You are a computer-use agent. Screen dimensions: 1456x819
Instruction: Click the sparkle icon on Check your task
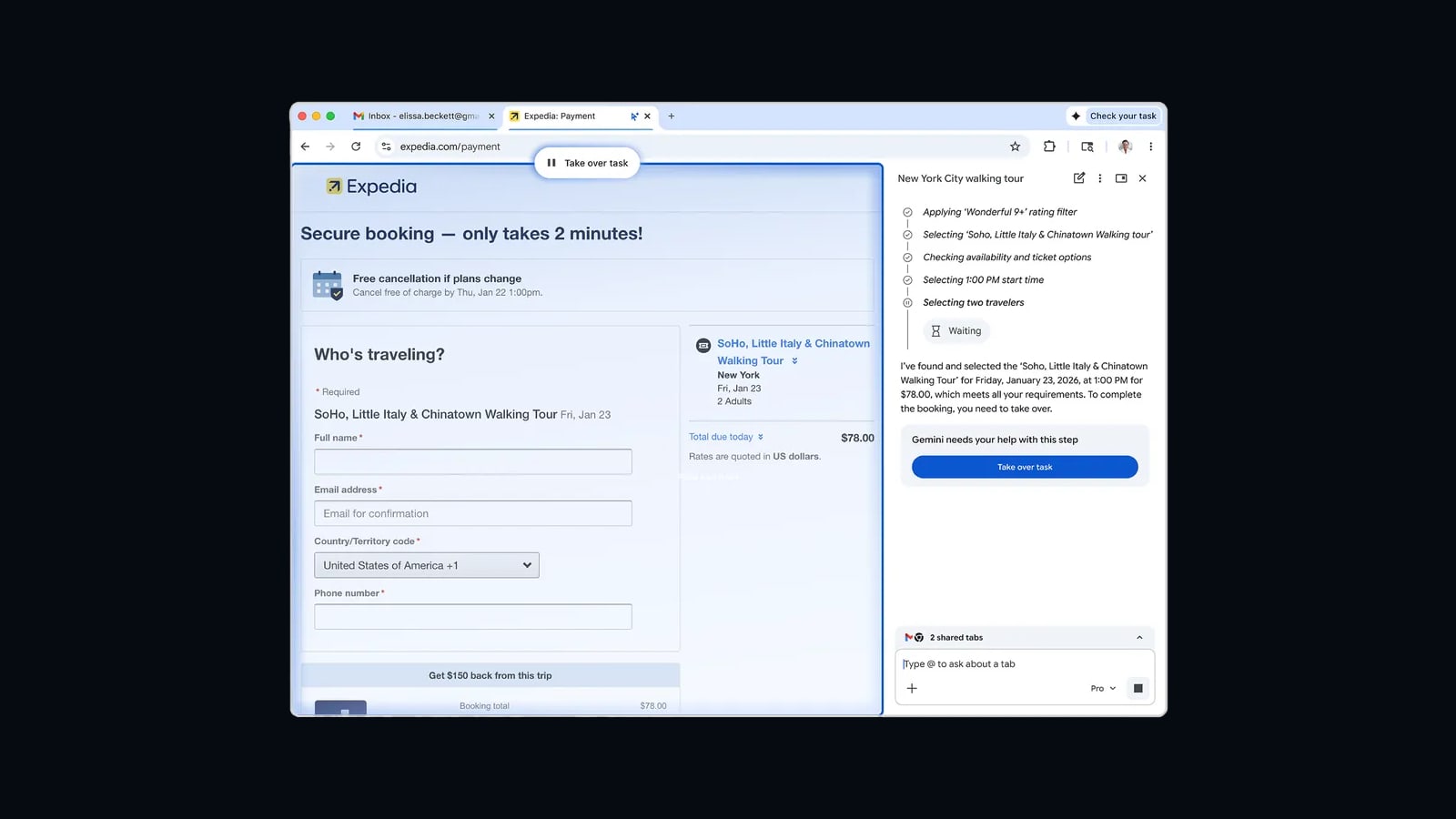click(1077, 116)
